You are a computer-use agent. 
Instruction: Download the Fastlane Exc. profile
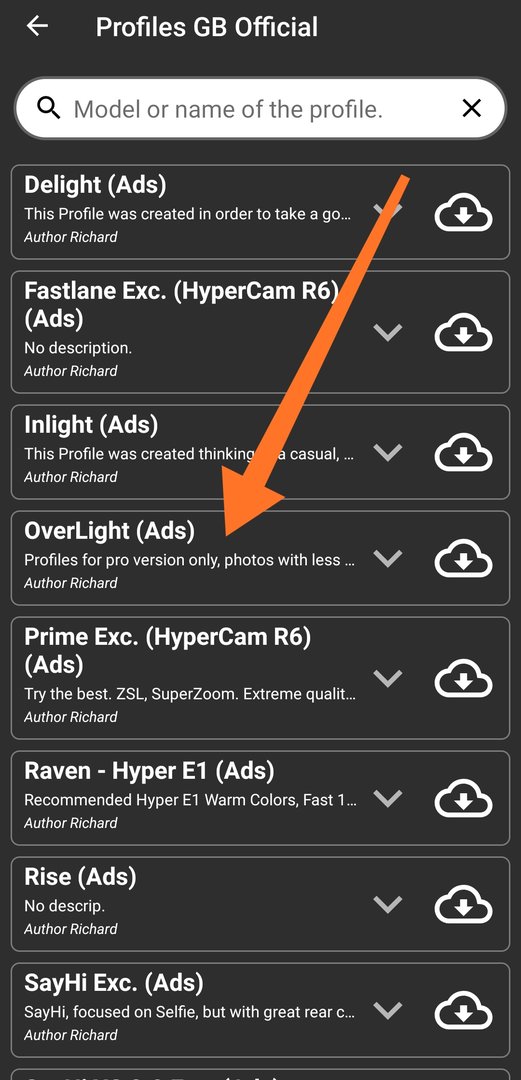click(463, 334)
